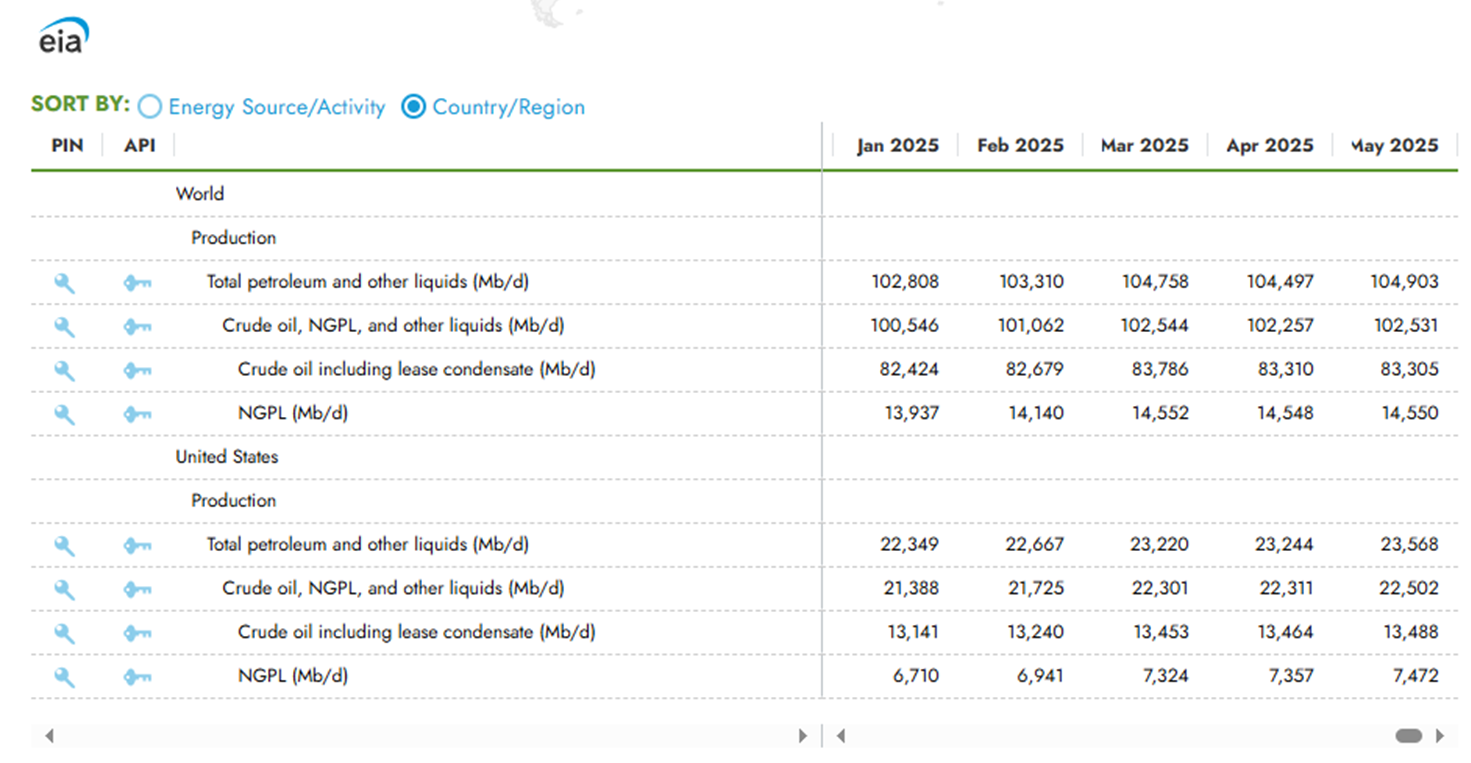Click left arrow of data pane scrollbar
1471x763 pixels.
841,736
